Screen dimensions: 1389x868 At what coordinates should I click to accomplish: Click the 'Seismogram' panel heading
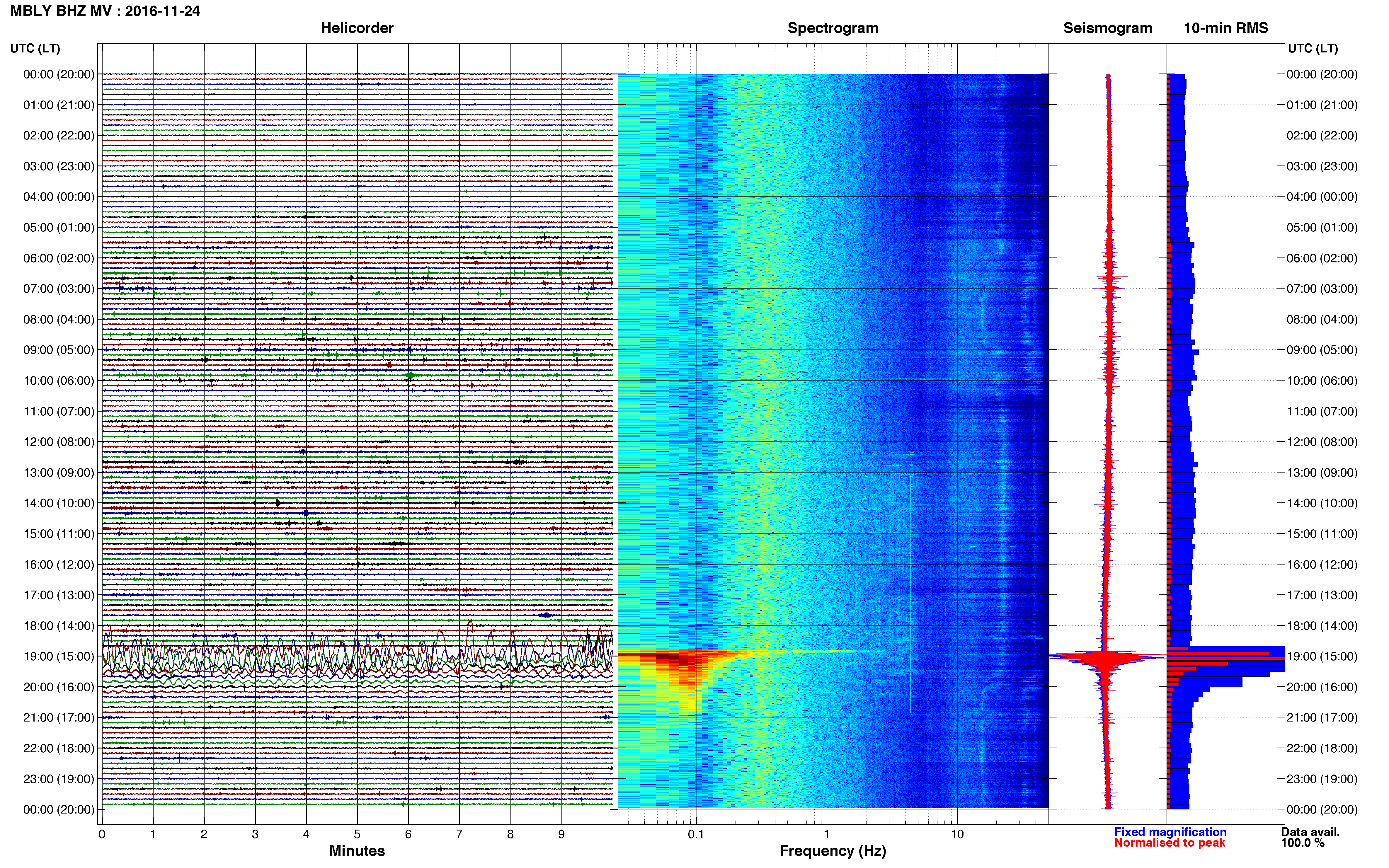1108,28
